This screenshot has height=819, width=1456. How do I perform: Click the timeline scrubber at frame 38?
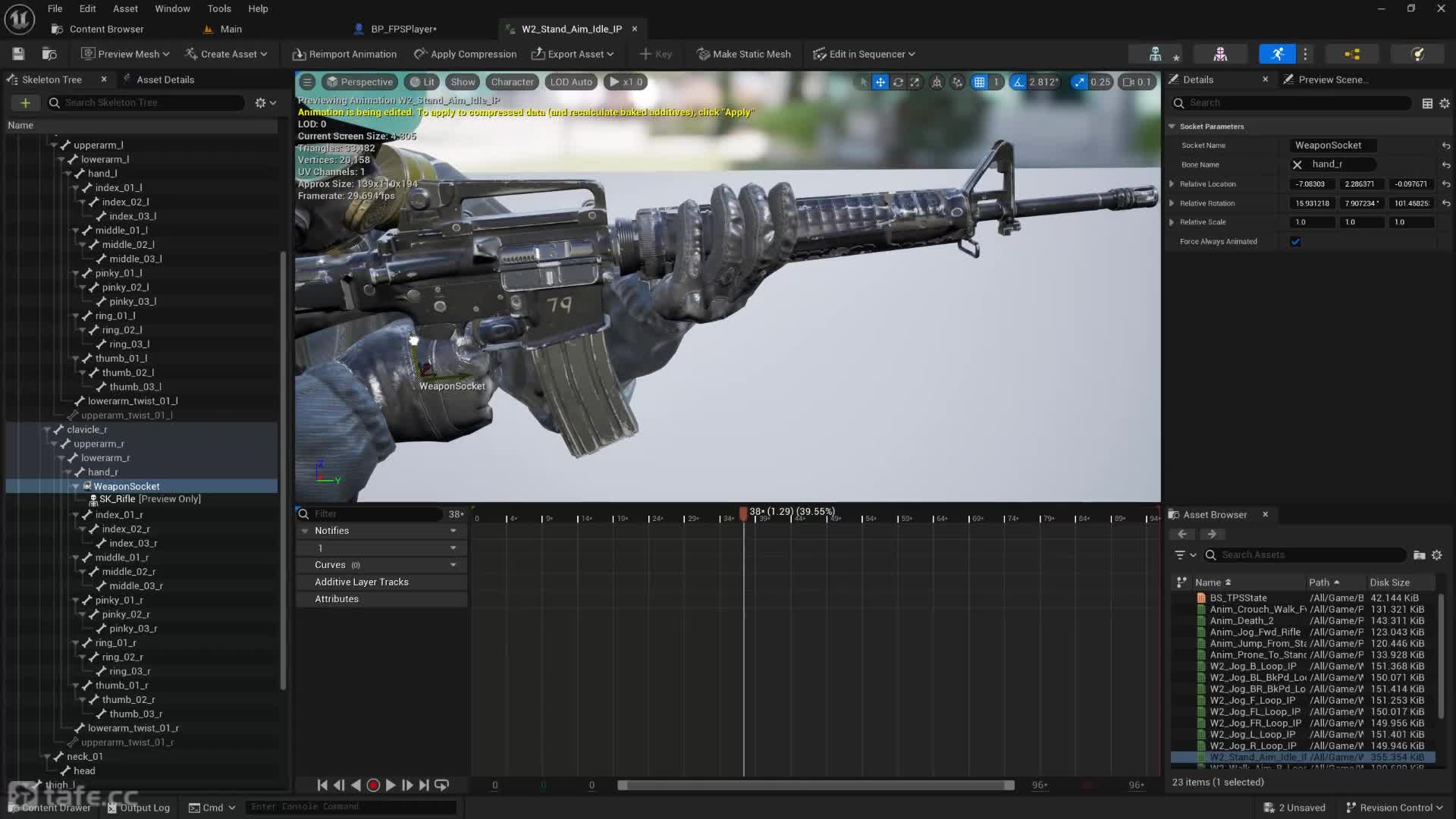point(743,513)
